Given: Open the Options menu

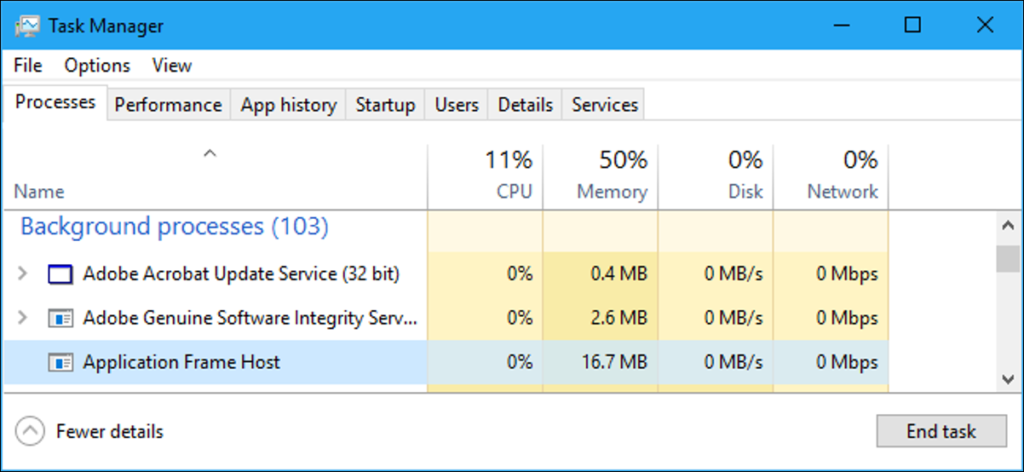Looking at the screenshot, I should click(97, 66).
